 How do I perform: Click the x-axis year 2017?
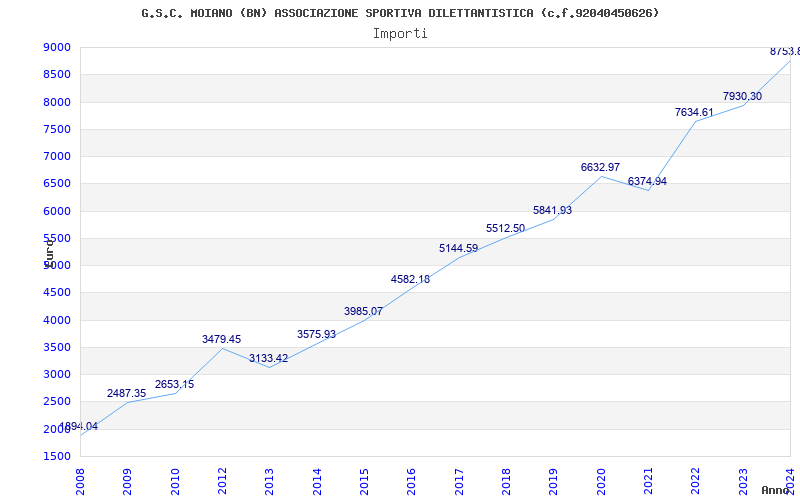pos(459,482)
